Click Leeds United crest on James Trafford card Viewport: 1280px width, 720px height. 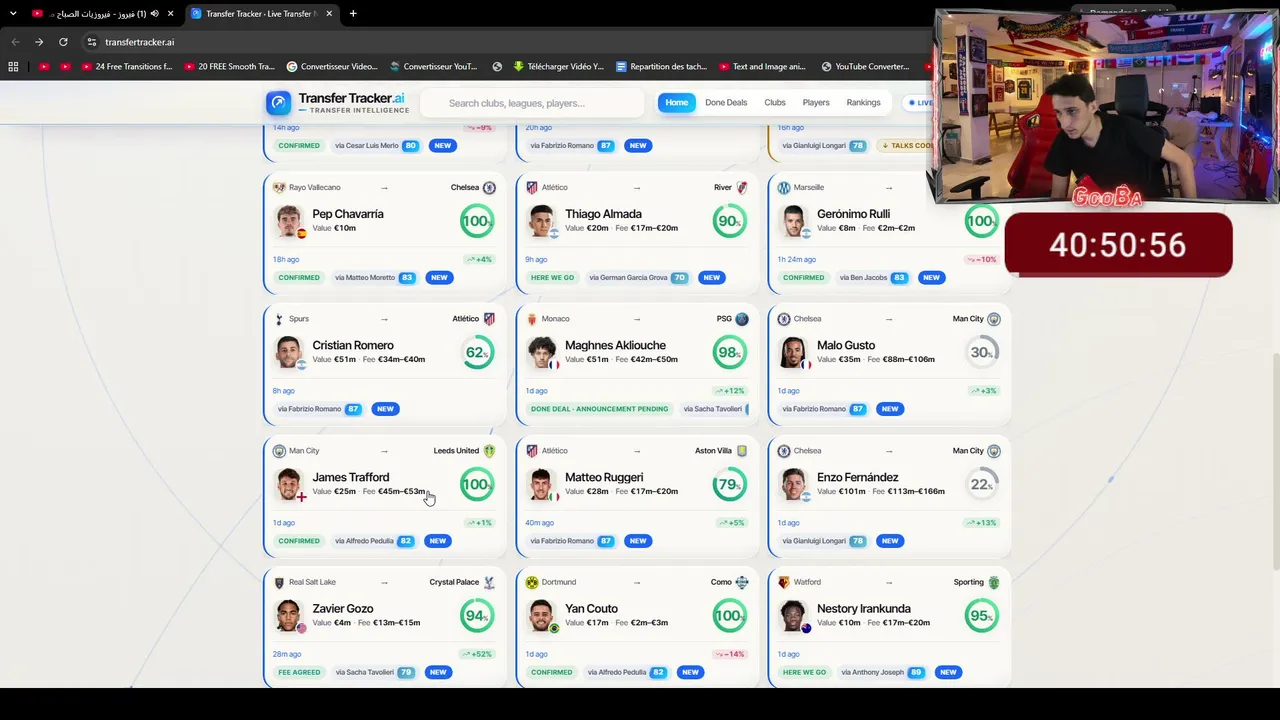[489, 451]
